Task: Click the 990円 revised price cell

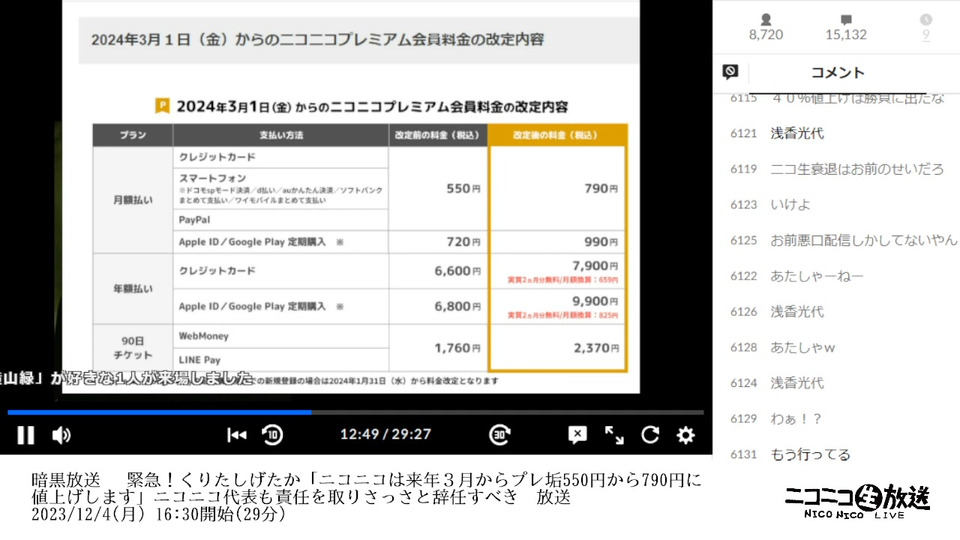Action: [x=557, y=242]
